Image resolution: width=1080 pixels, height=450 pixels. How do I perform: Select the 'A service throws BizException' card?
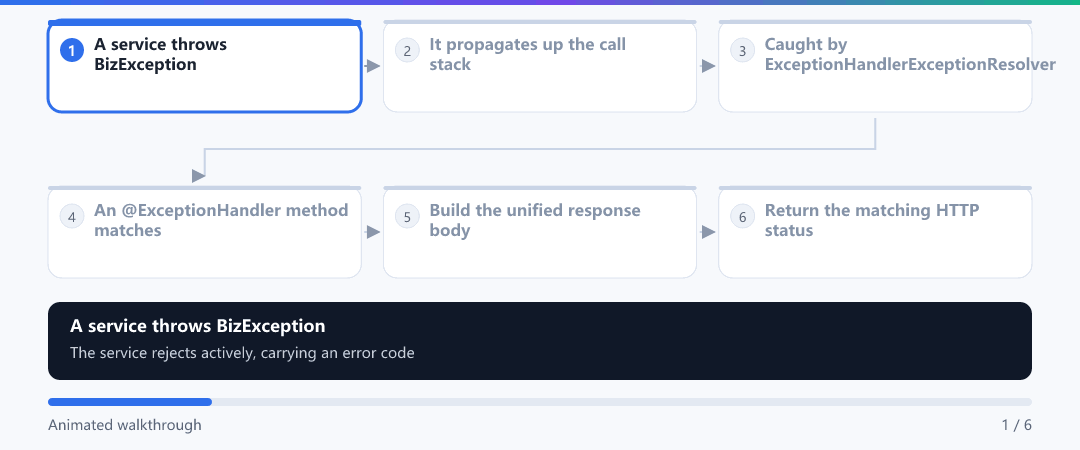point(205,66)
